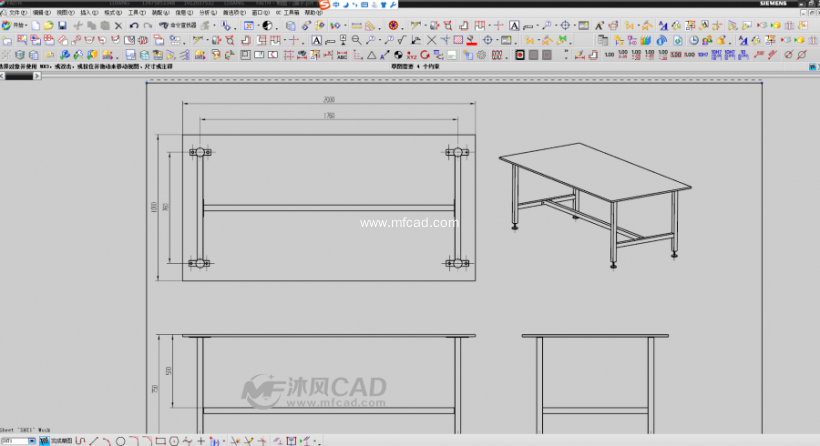
Task: Open the 命令查找器 command finder
Action: pos(178,25)
